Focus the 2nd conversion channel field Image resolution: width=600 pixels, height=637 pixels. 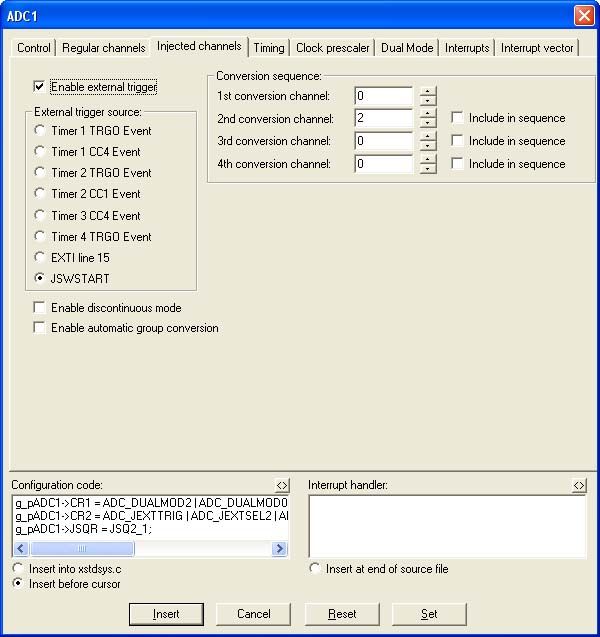[383, 118]
